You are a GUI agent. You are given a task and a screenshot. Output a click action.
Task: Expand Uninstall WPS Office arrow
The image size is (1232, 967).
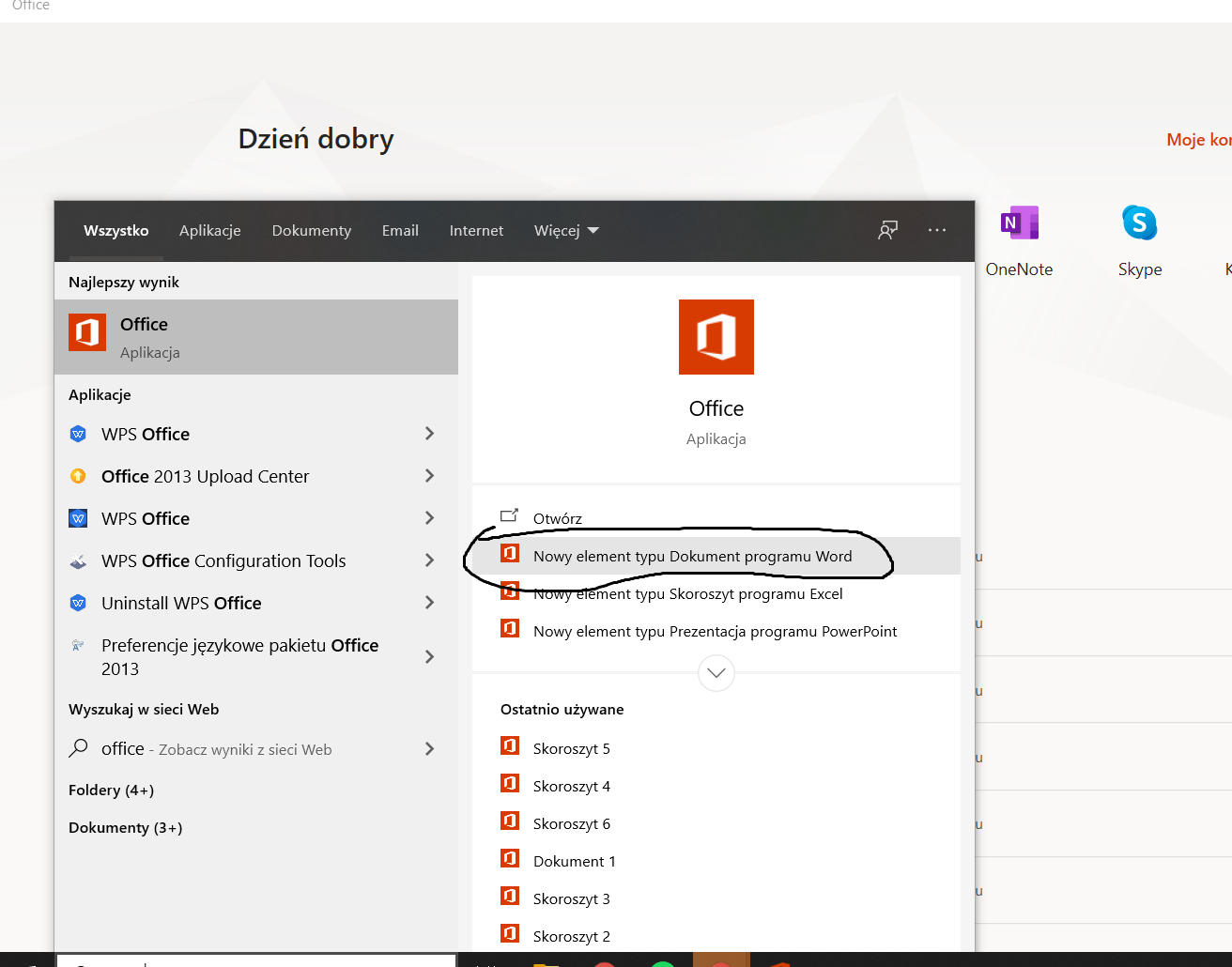(429, 603)
